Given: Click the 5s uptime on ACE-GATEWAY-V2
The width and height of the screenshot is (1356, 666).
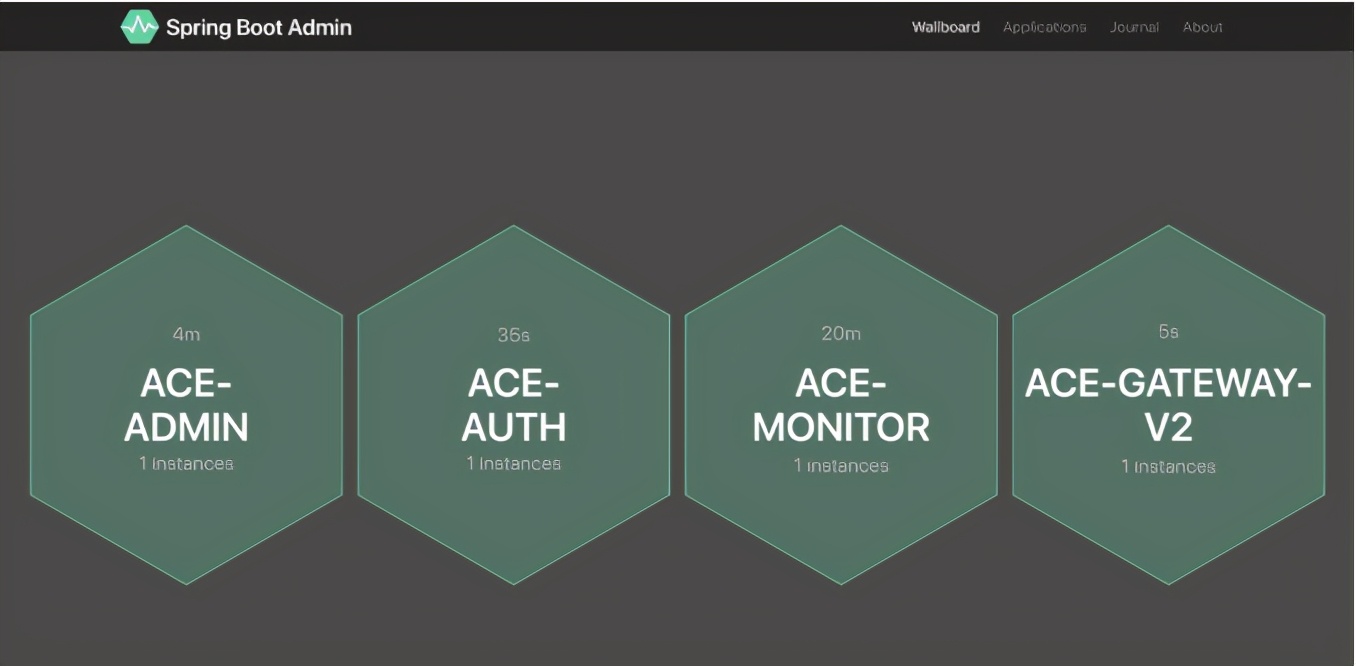Looking at the screenshot, I should pos(1168,332).
